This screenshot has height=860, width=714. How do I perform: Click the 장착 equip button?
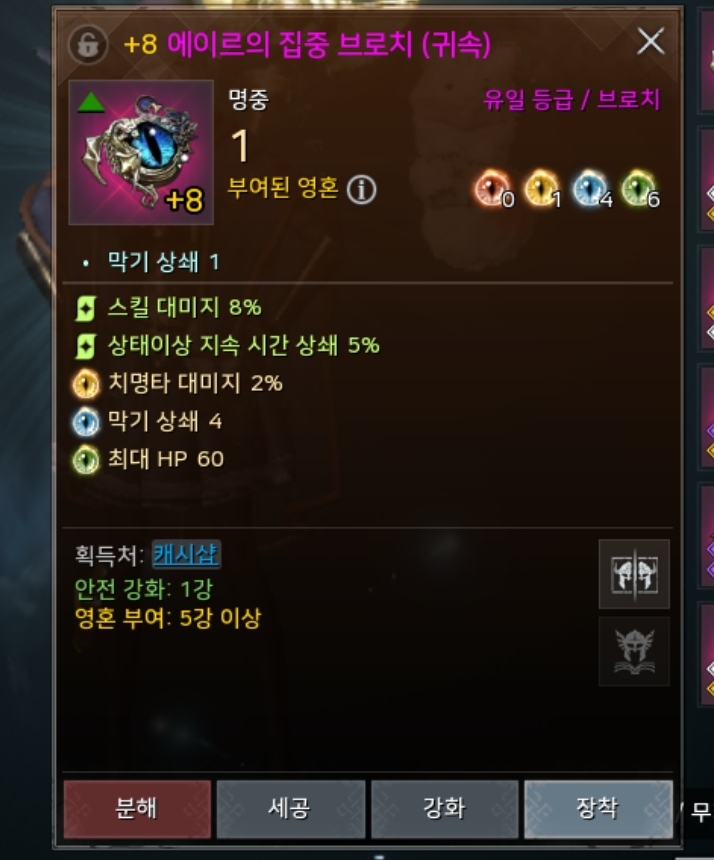pos(598,809)
